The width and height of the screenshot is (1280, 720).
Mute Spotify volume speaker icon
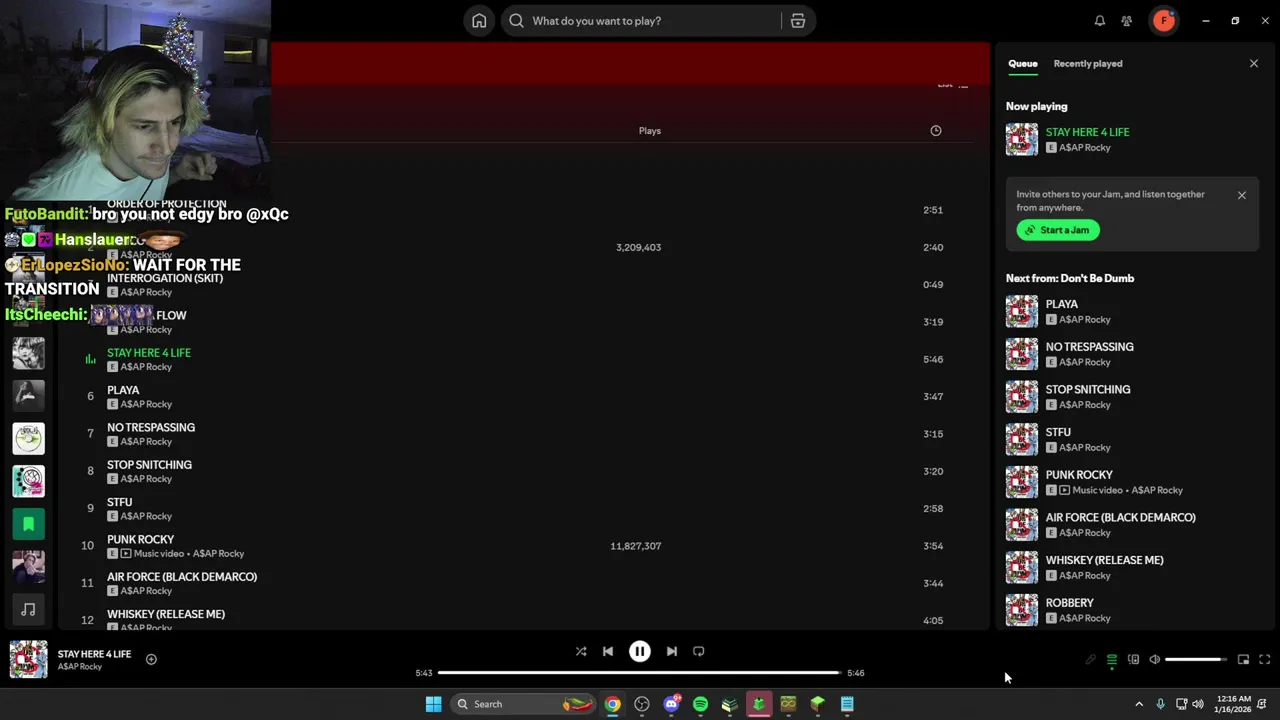pyautogui.click(x=1155, y=660)
